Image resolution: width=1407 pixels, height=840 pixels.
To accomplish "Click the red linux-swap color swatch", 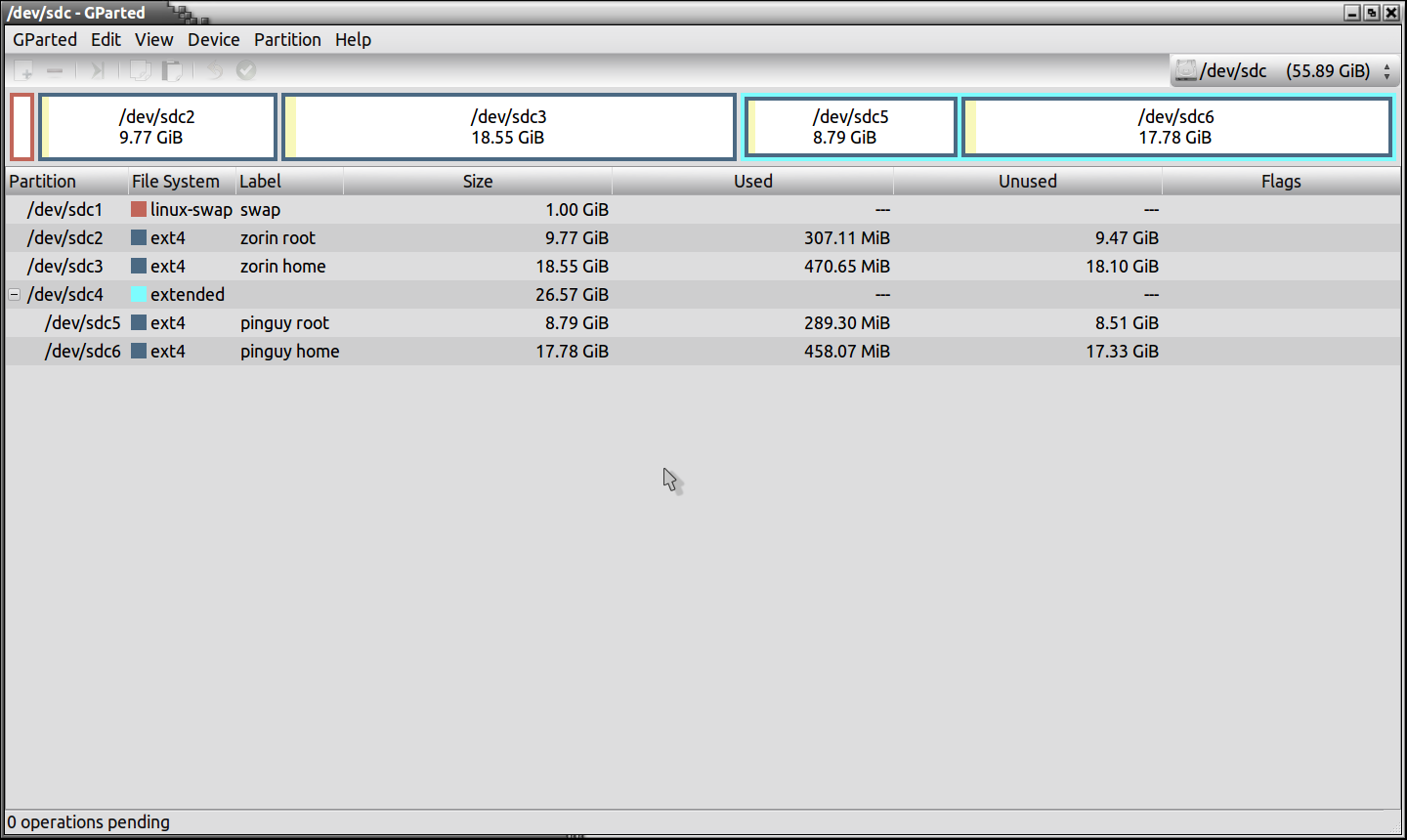I will tap(139, 210).
